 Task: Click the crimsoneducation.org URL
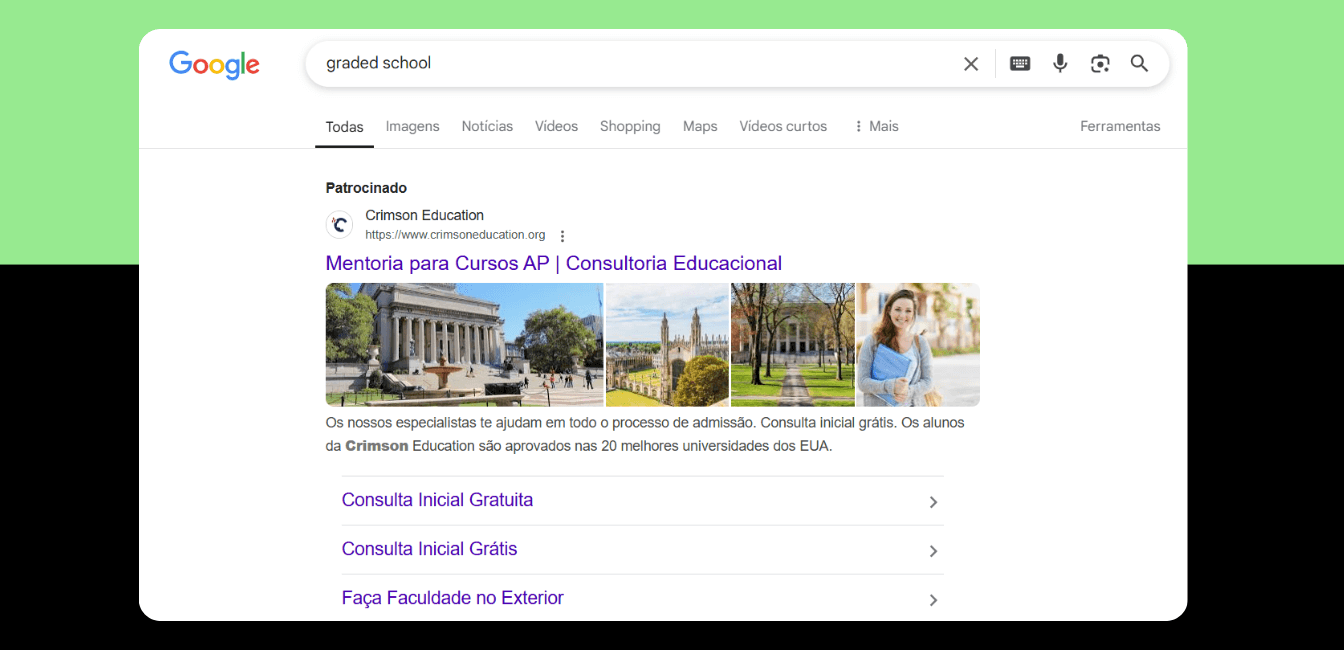tap(455, 235)
